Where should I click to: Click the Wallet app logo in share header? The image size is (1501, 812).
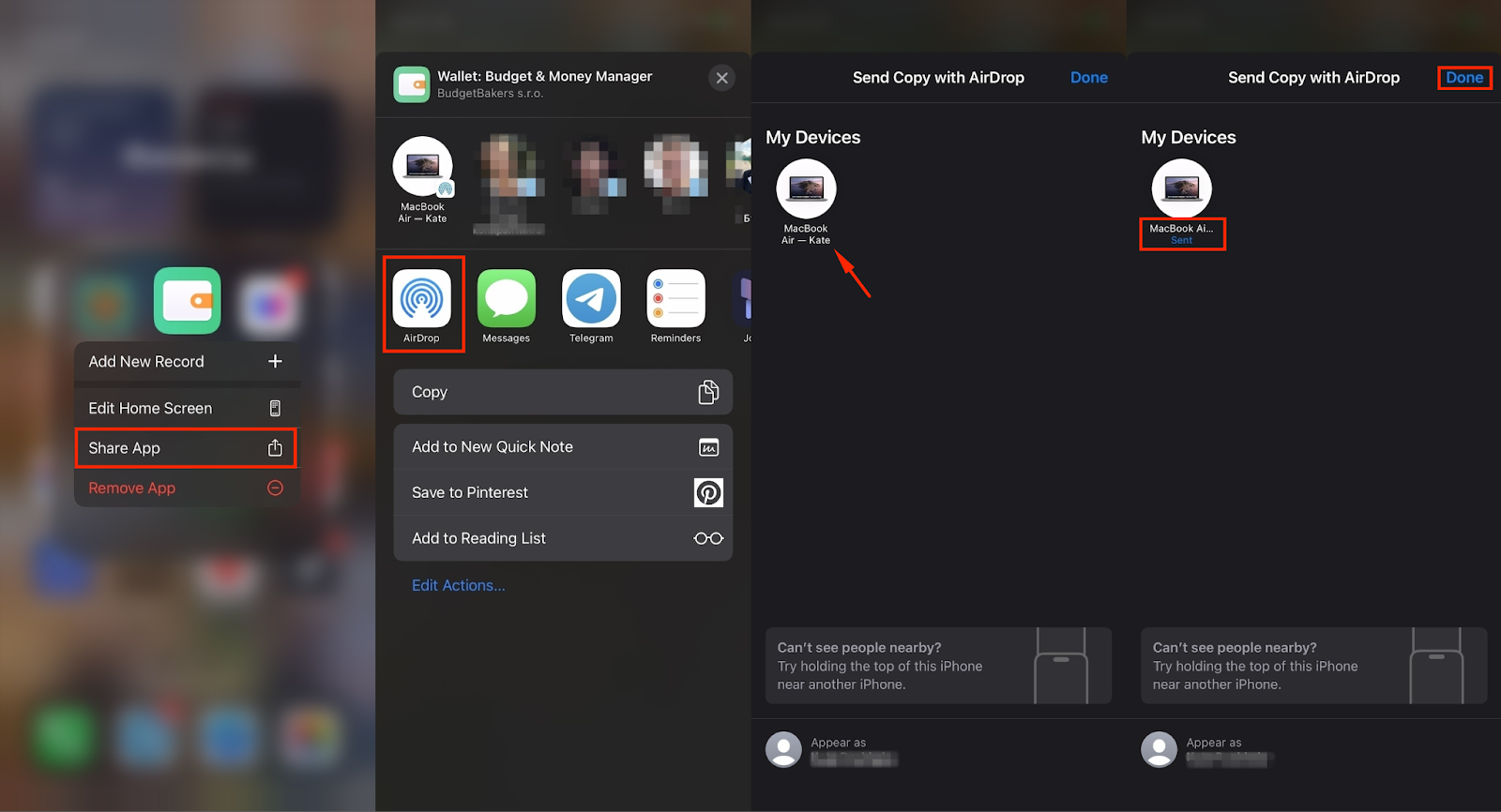pos(412,84)
